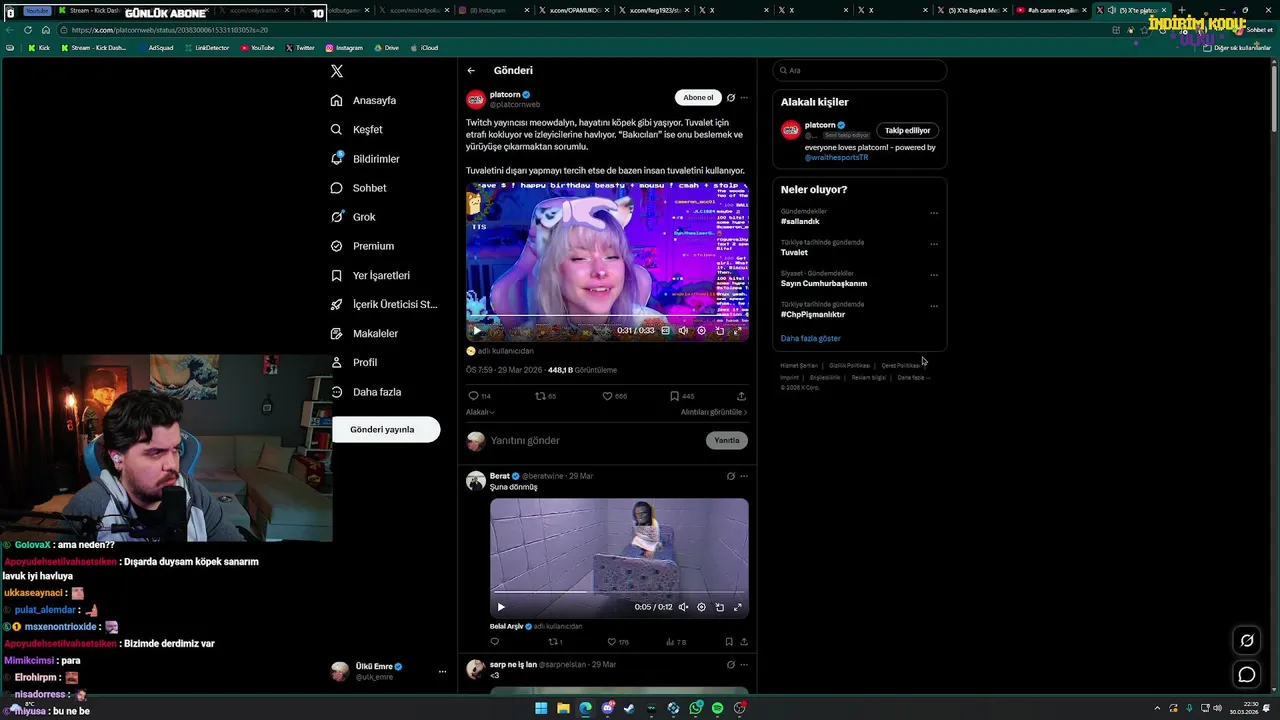
Task: Reply to the post with 114 comments
Action: (x=480, y=396)
